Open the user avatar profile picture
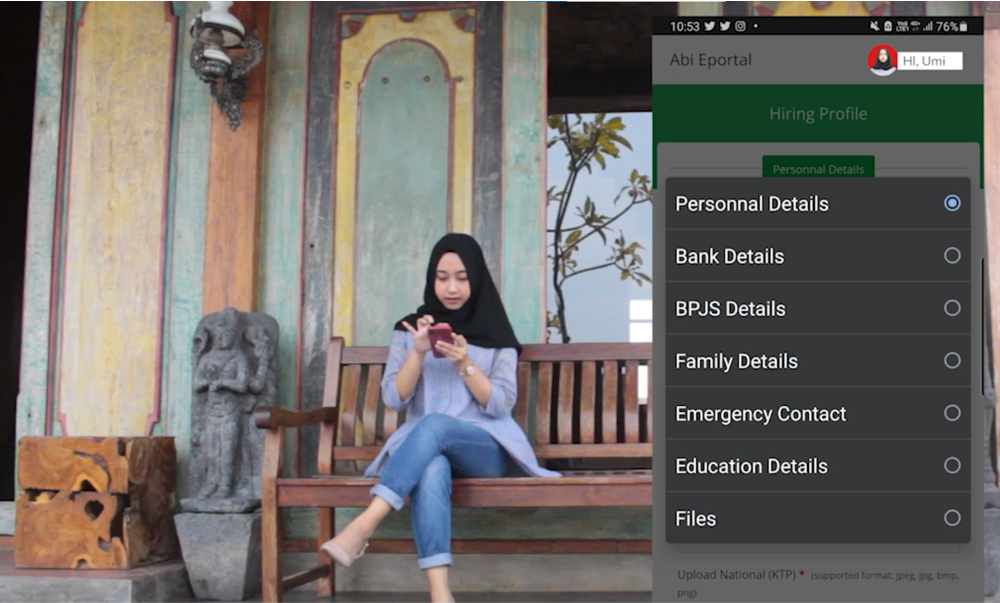Viewport: 1000px width, 603px height. coord(882,60)
